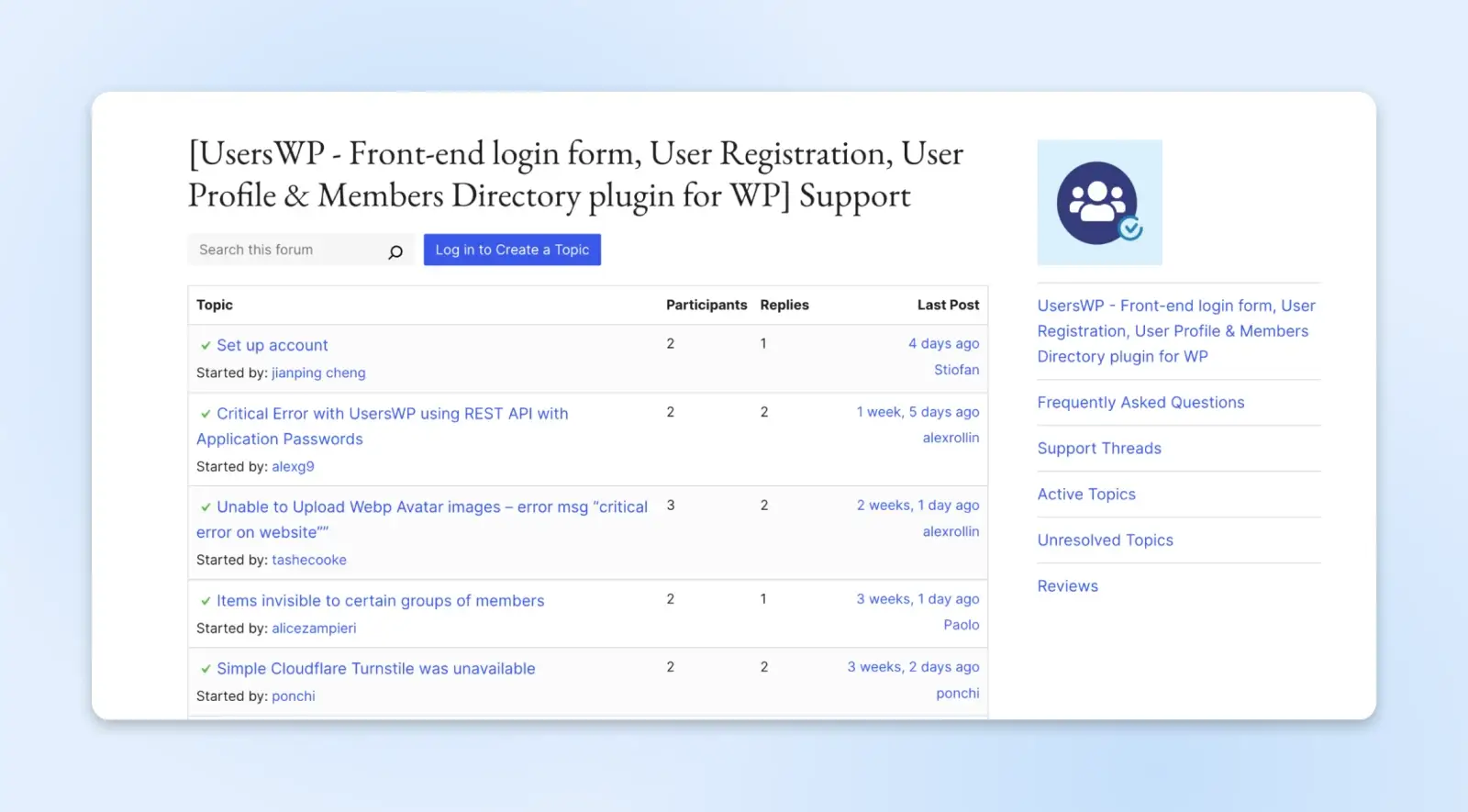Click resolved checkmark beside Simple Cloudflare Turnstile topic

(x=206, y=669)
